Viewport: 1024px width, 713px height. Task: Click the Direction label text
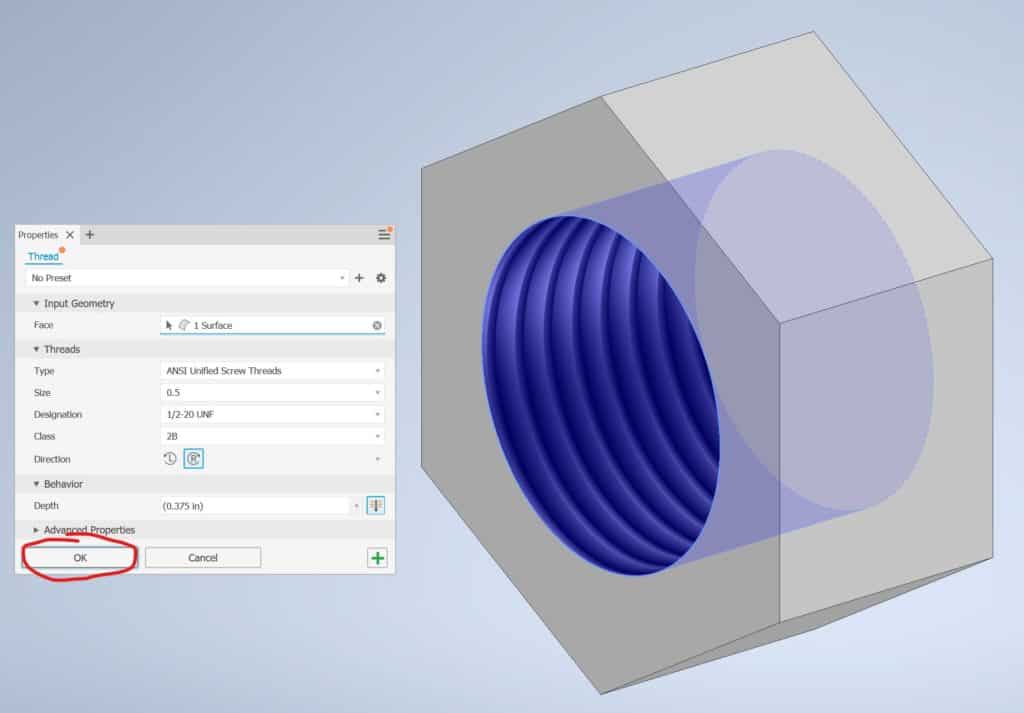52,459
